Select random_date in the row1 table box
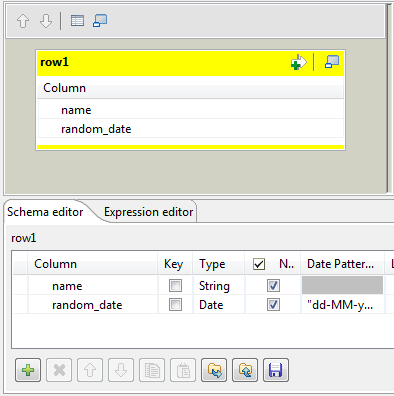 click(x=191, y=129)
